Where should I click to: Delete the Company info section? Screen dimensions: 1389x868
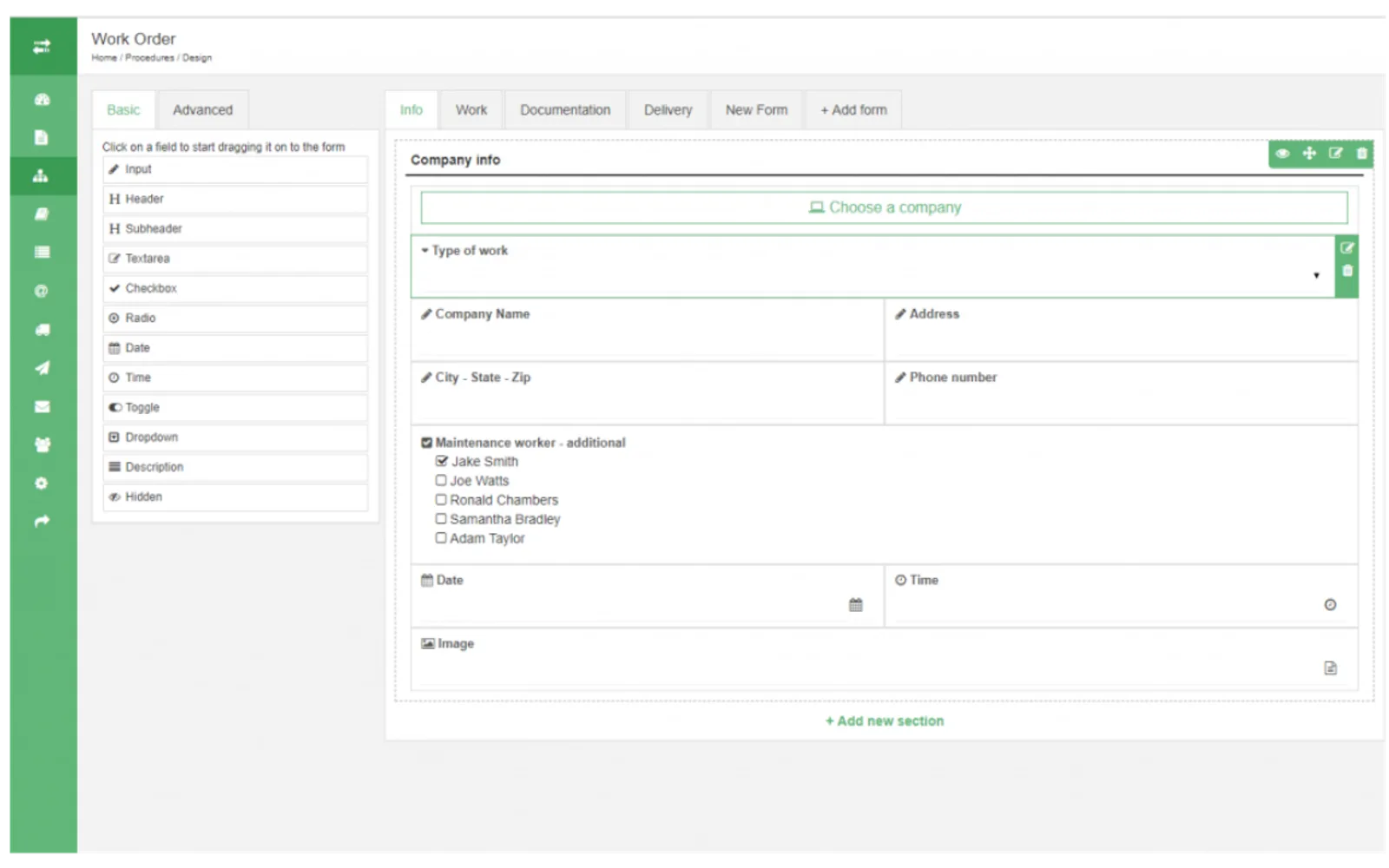1362,154
